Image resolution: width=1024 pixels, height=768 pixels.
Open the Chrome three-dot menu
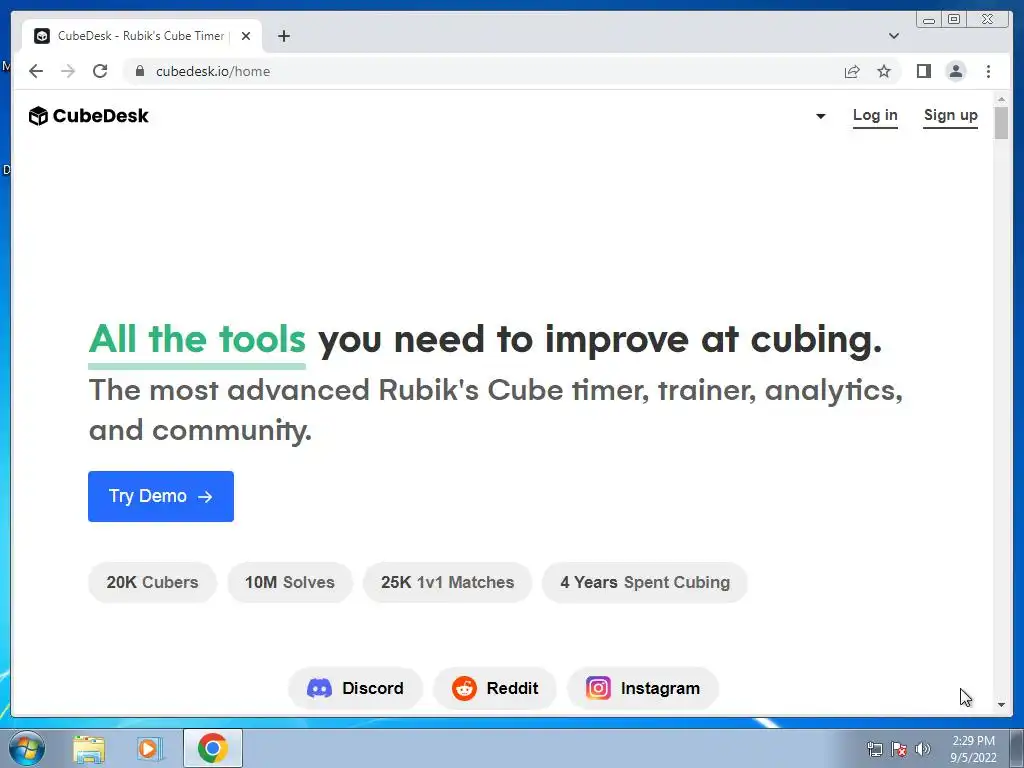(x=988, y=71)
